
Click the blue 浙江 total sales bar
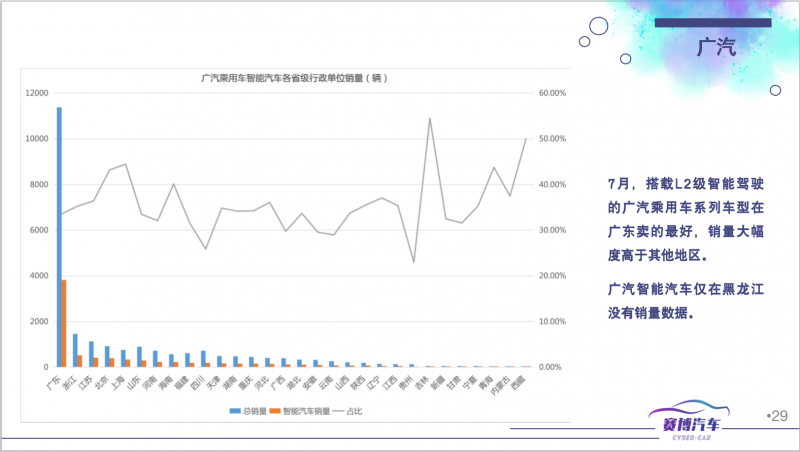click(x=75, y=350)
